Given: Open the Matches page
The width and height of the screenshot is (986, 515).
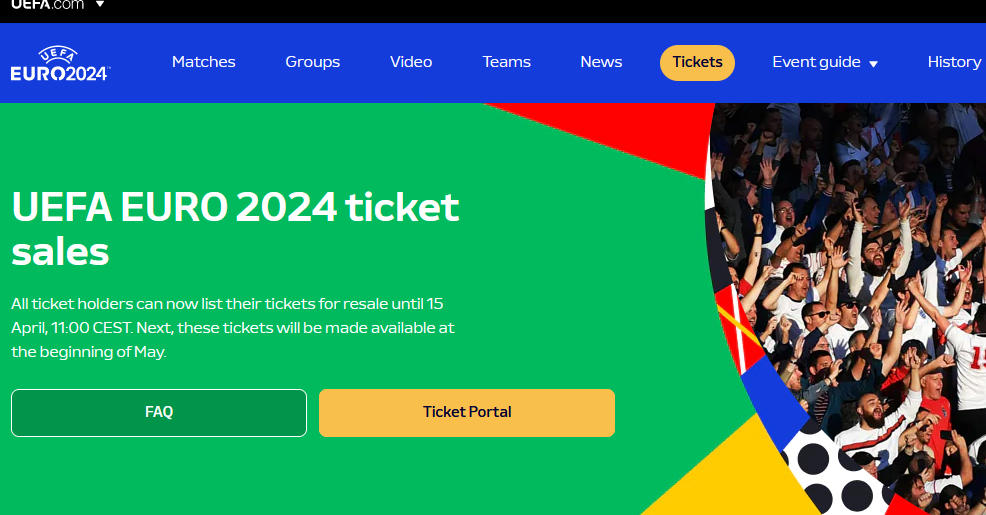Looking at the screenshot, I should tap(203, 62).
